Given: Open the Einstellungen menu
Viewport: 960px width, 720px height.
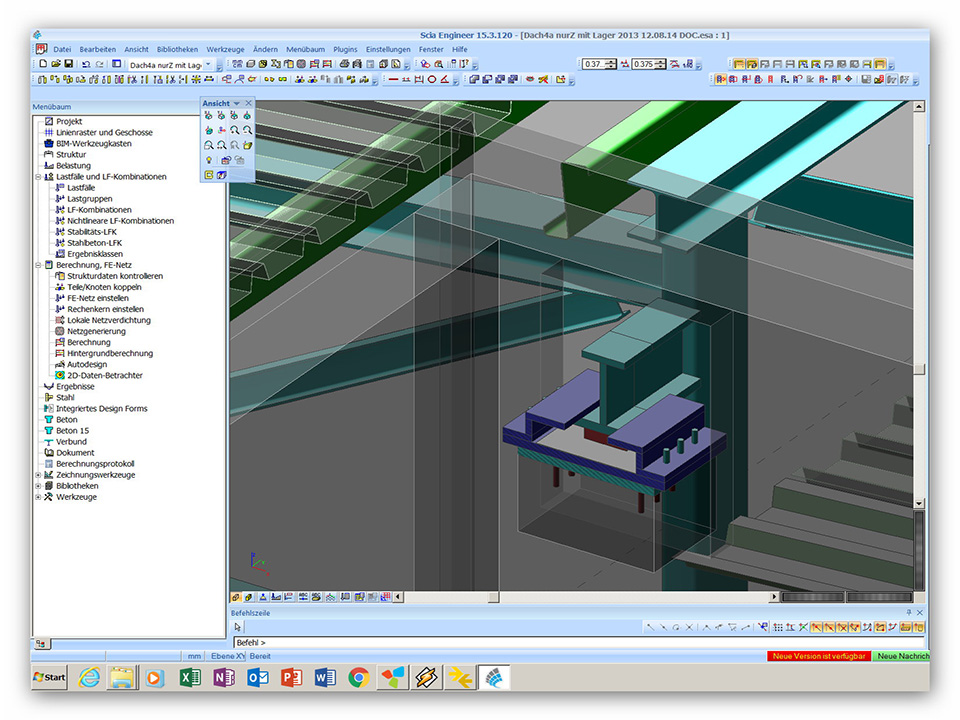Looking at the screenshot, I should [388, 49].
